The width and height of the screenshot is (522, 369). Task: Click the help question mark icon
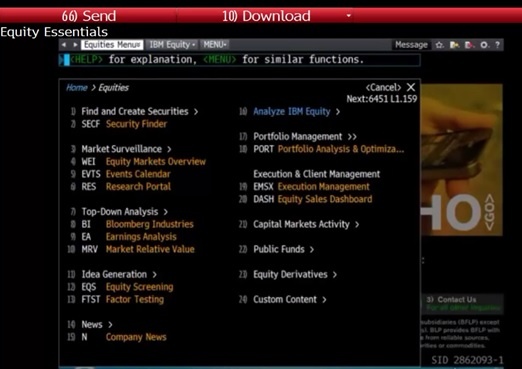tap(497, 45)
